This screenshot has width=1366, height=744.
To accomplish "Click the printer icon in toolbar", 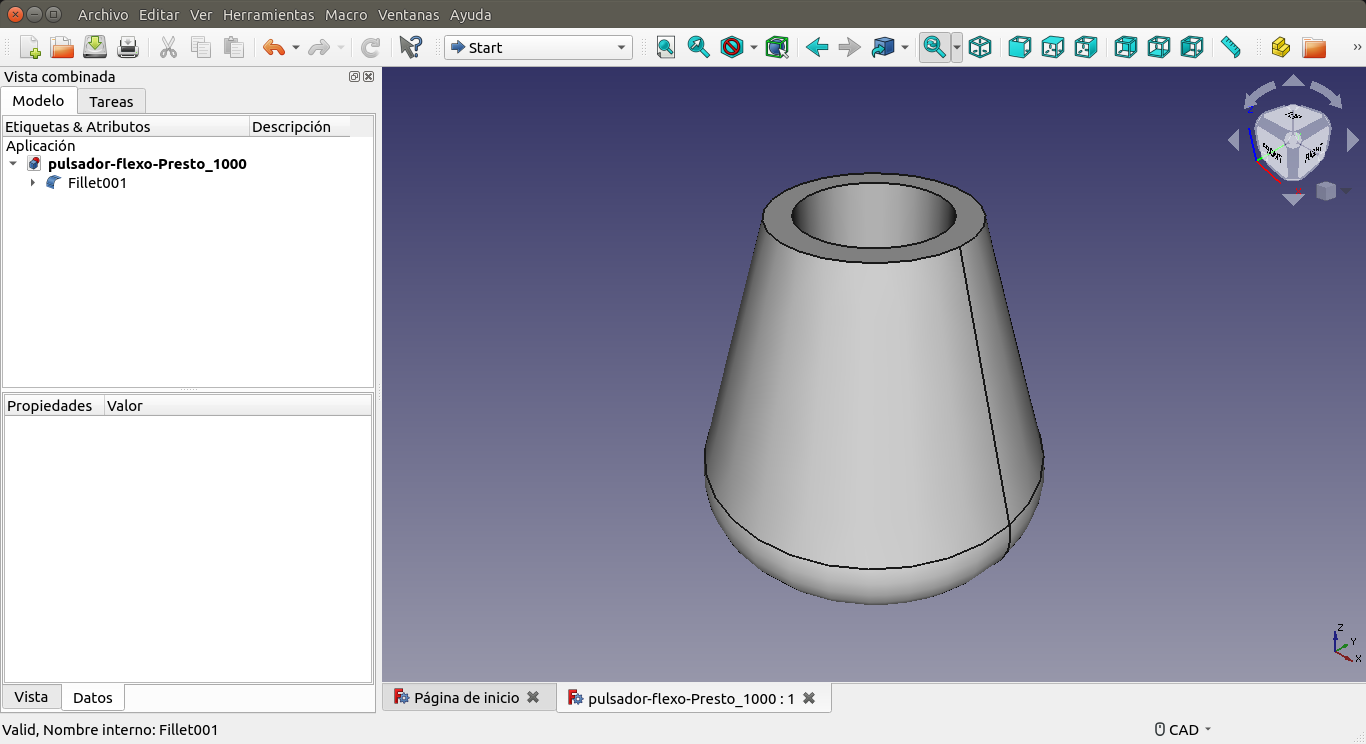I will point(128,47).
